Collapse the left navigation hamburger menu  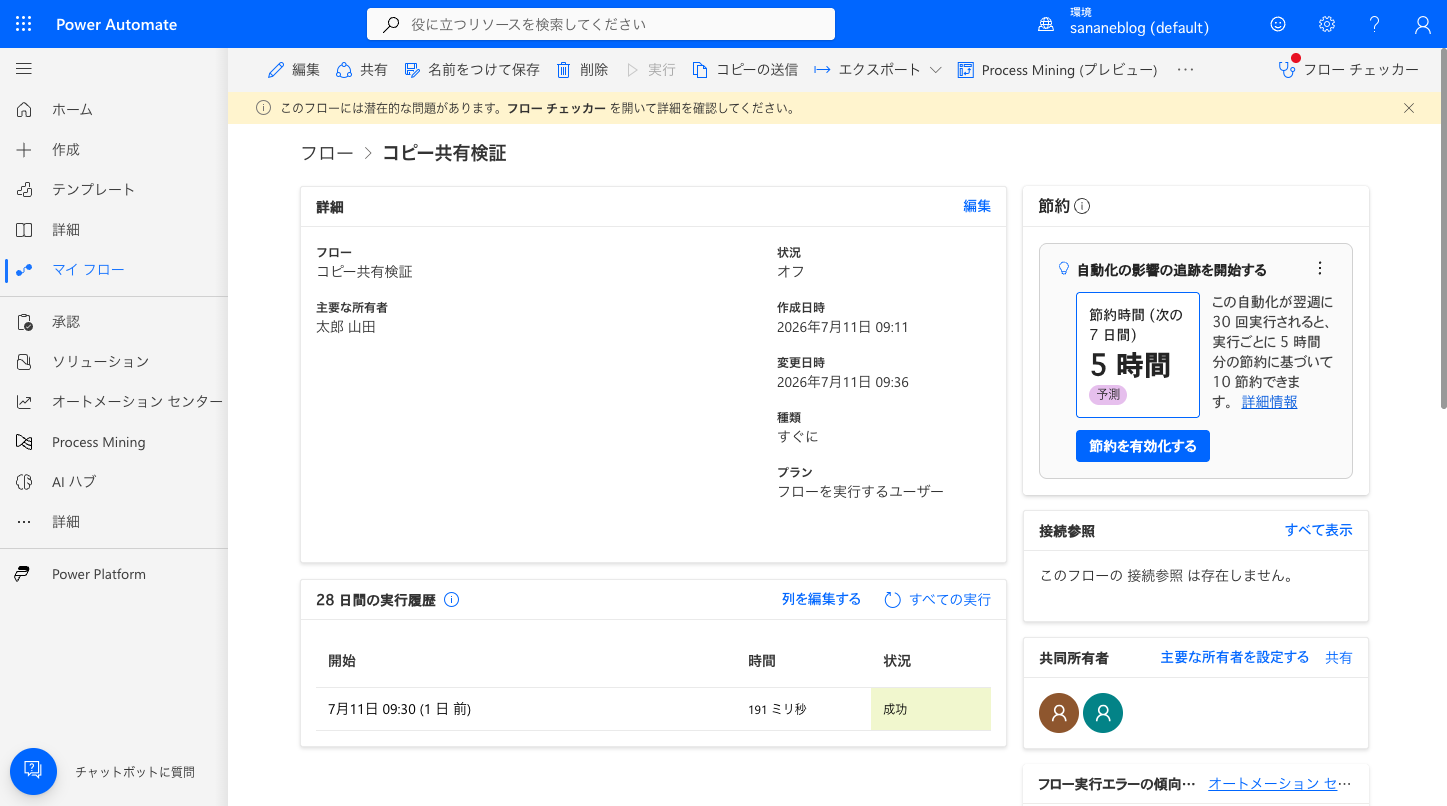(24, 69)
